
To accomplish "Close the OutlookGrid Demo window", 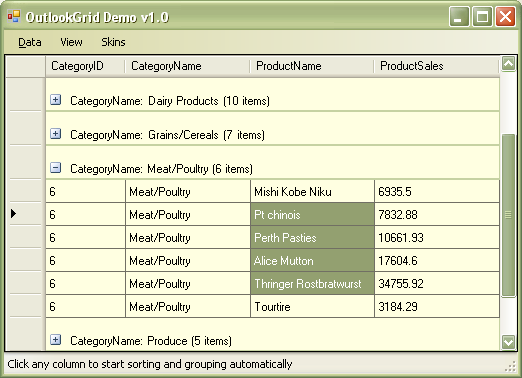I will (x=505, y=16).
